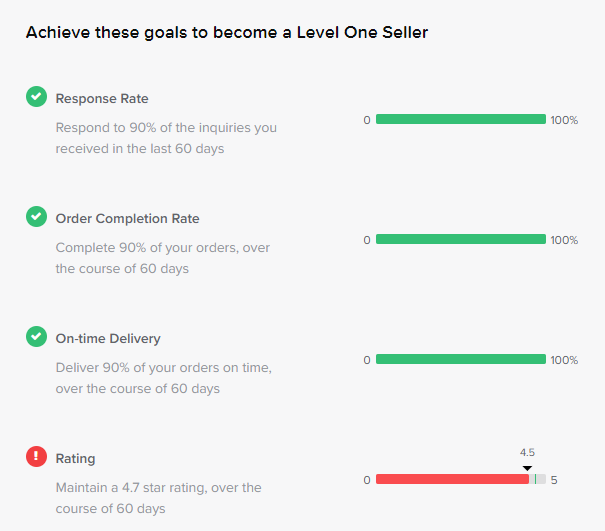This screenshot has height=531, width=605.
Task: Select the On-time Delivery heading
Action: click(x=108, y=338)
